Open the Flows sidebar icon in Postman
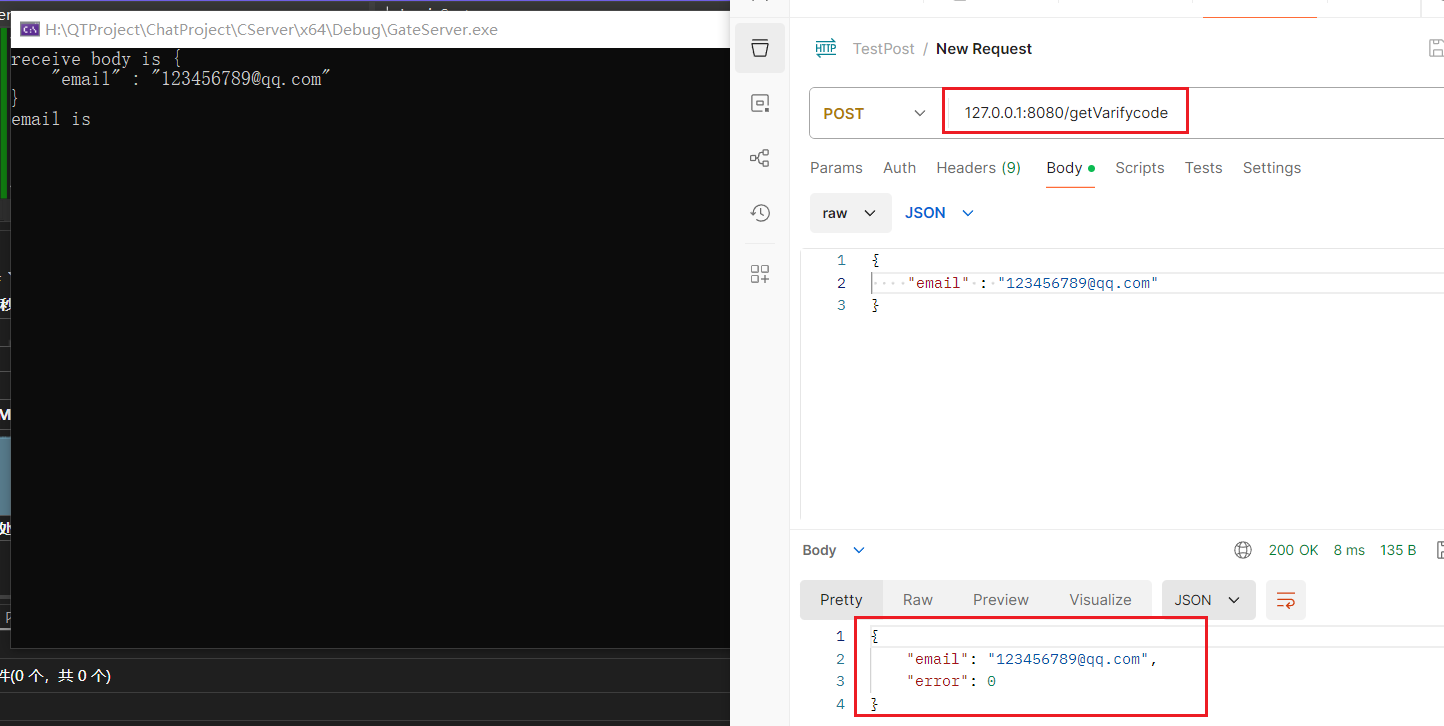The height and width of the screenshot is (726, 1444). 760,158
